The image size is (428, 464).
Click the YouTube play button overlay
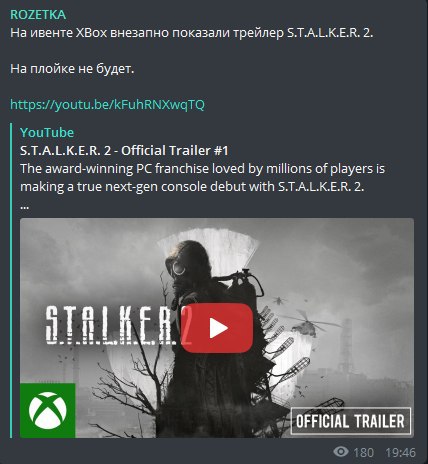pos(217,328)
